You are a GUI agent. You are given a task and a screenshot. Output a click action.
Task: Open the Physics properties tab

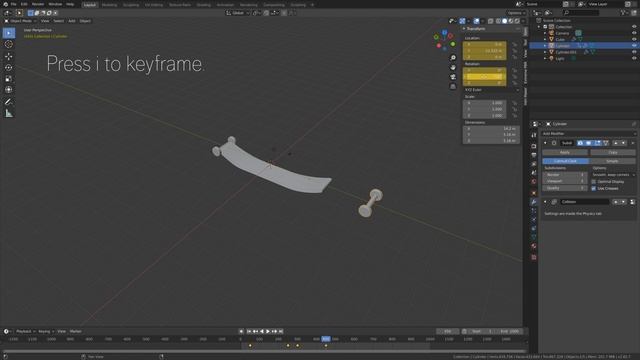coord(534,220)
